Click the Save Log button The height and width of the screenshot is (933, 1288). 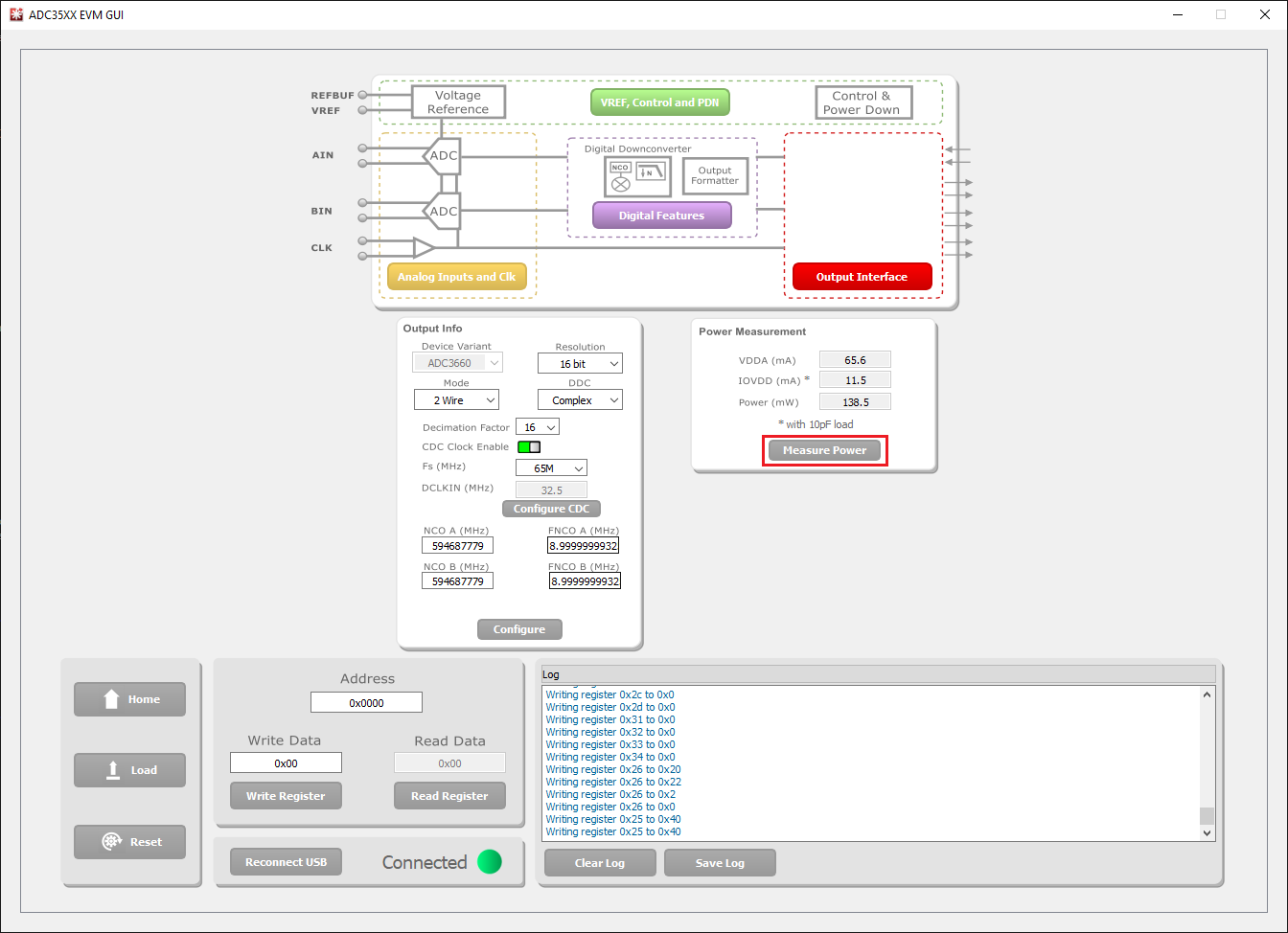pyautogui.click(x=720, y=863)
